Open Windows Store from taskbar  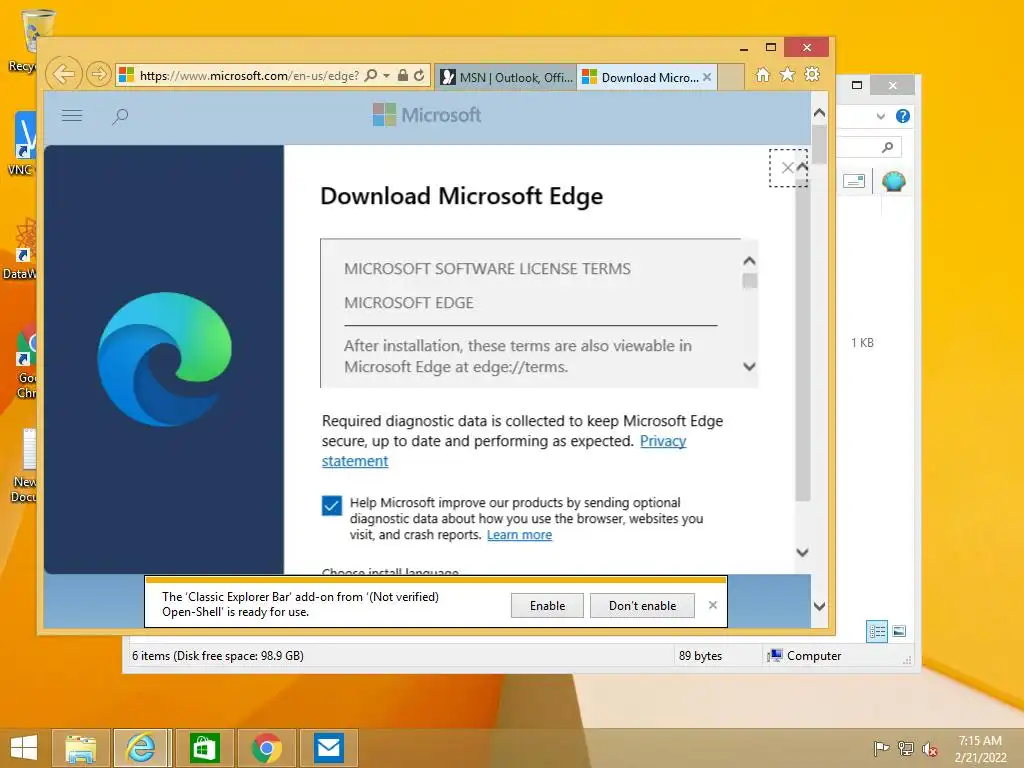coord(204,748)
